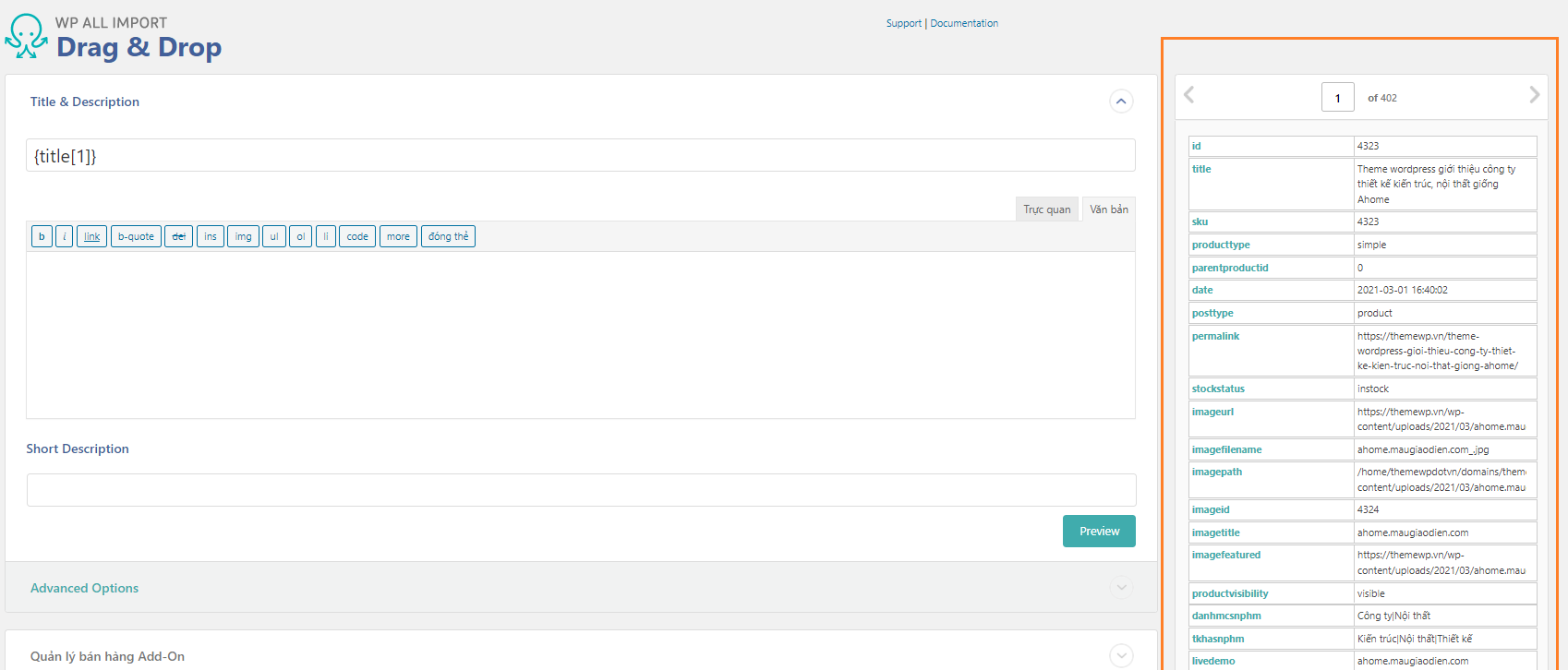The height and width of the screenshot is (670, 1568).
Task: Switch to the Văn bản editor tab
Action: 1108,209
